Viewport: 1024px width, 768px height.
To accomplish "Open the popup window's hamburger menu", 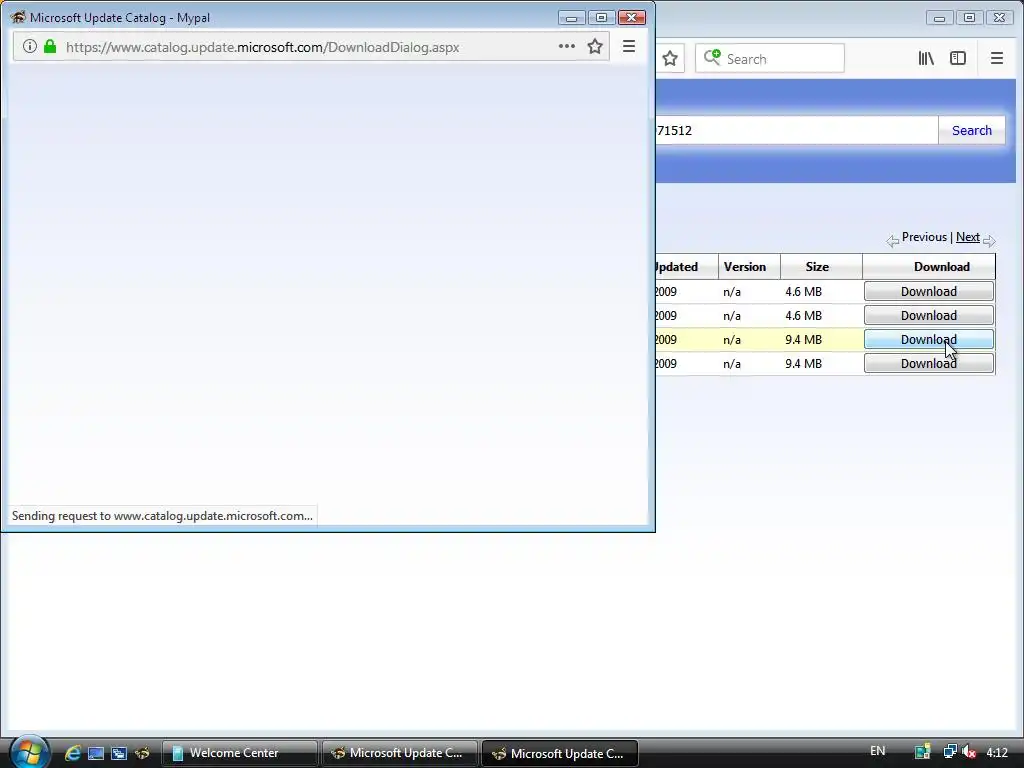I will [629, 46].
